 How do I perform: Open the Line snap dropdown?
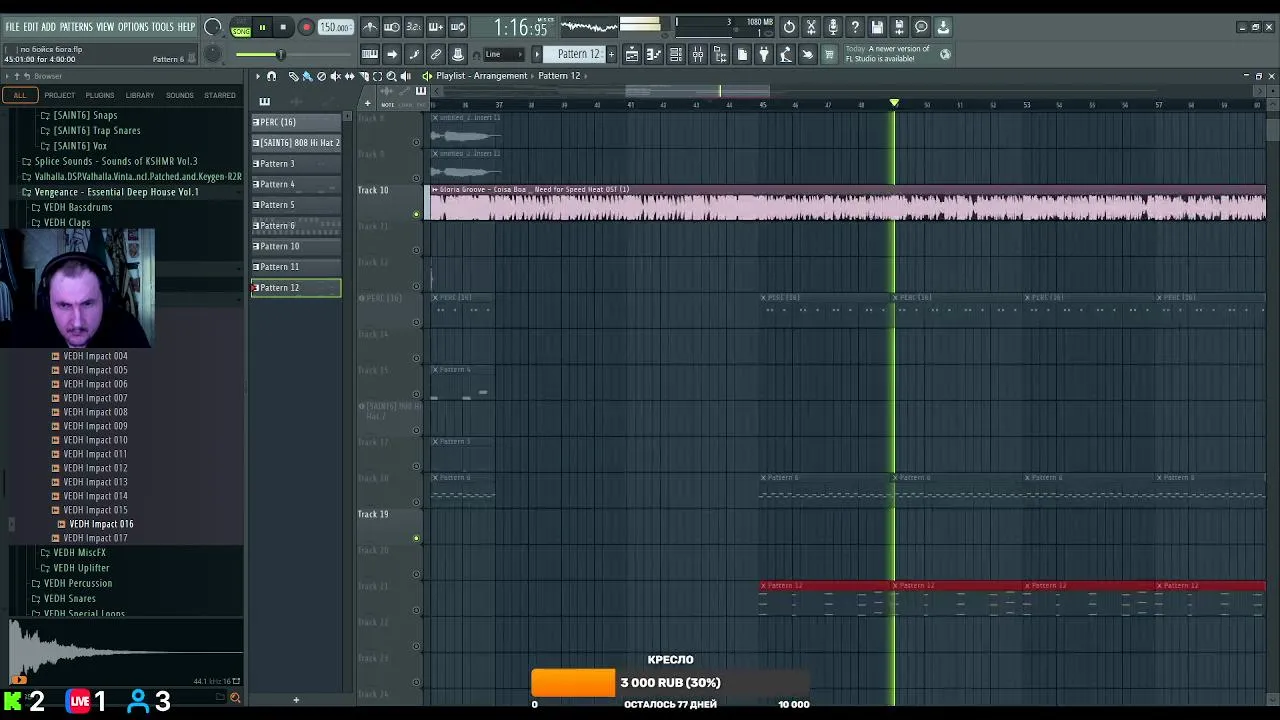coord(503,54)
